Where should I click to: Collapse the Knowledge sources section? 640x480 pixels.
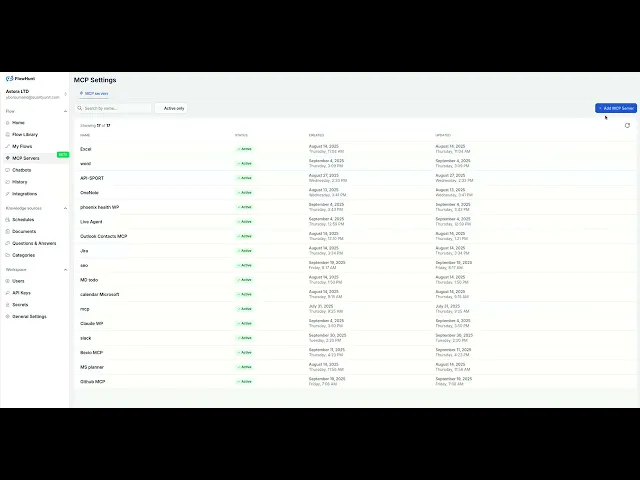[x=65, y=208]
